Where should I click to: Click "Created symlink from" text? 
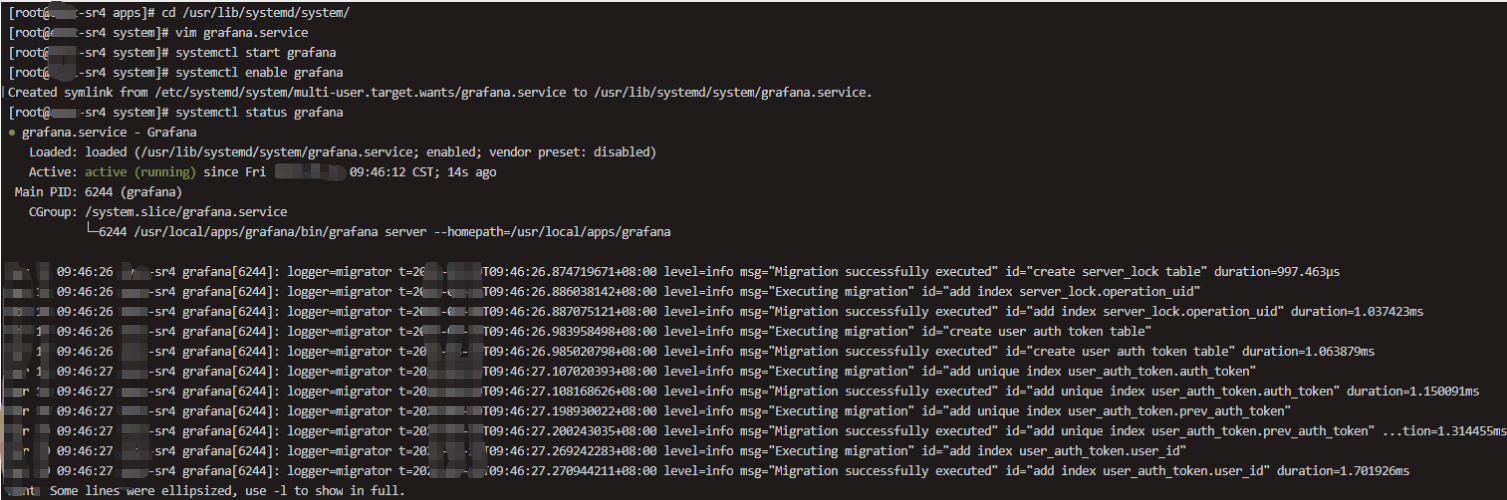77,92
